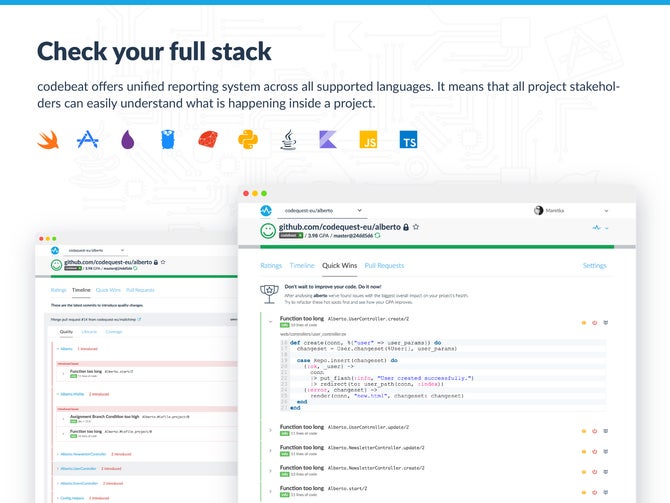This screenshot has height=503, width=670.
Task: Click the yellow JavaScript JS icon
Action: coord(368,139)
